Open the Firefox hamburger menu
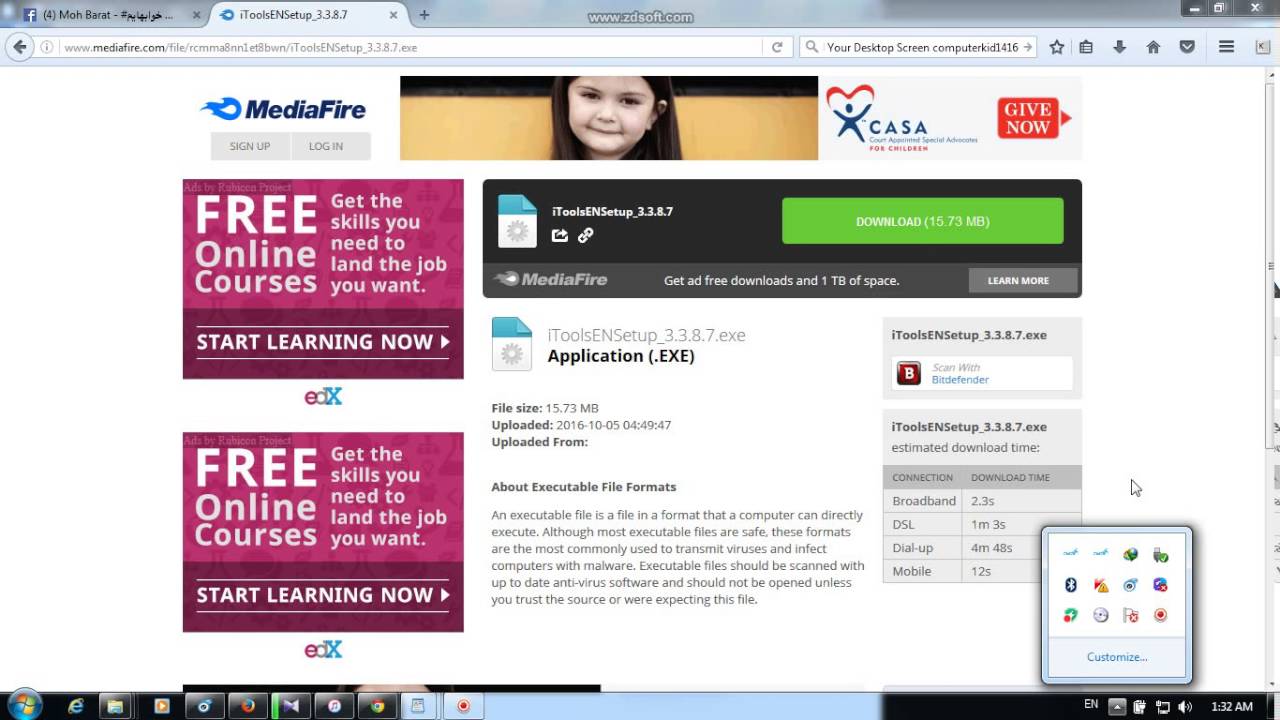Screen dimensions: 1280x720 pyautogui.click(x=1226, y=47)
